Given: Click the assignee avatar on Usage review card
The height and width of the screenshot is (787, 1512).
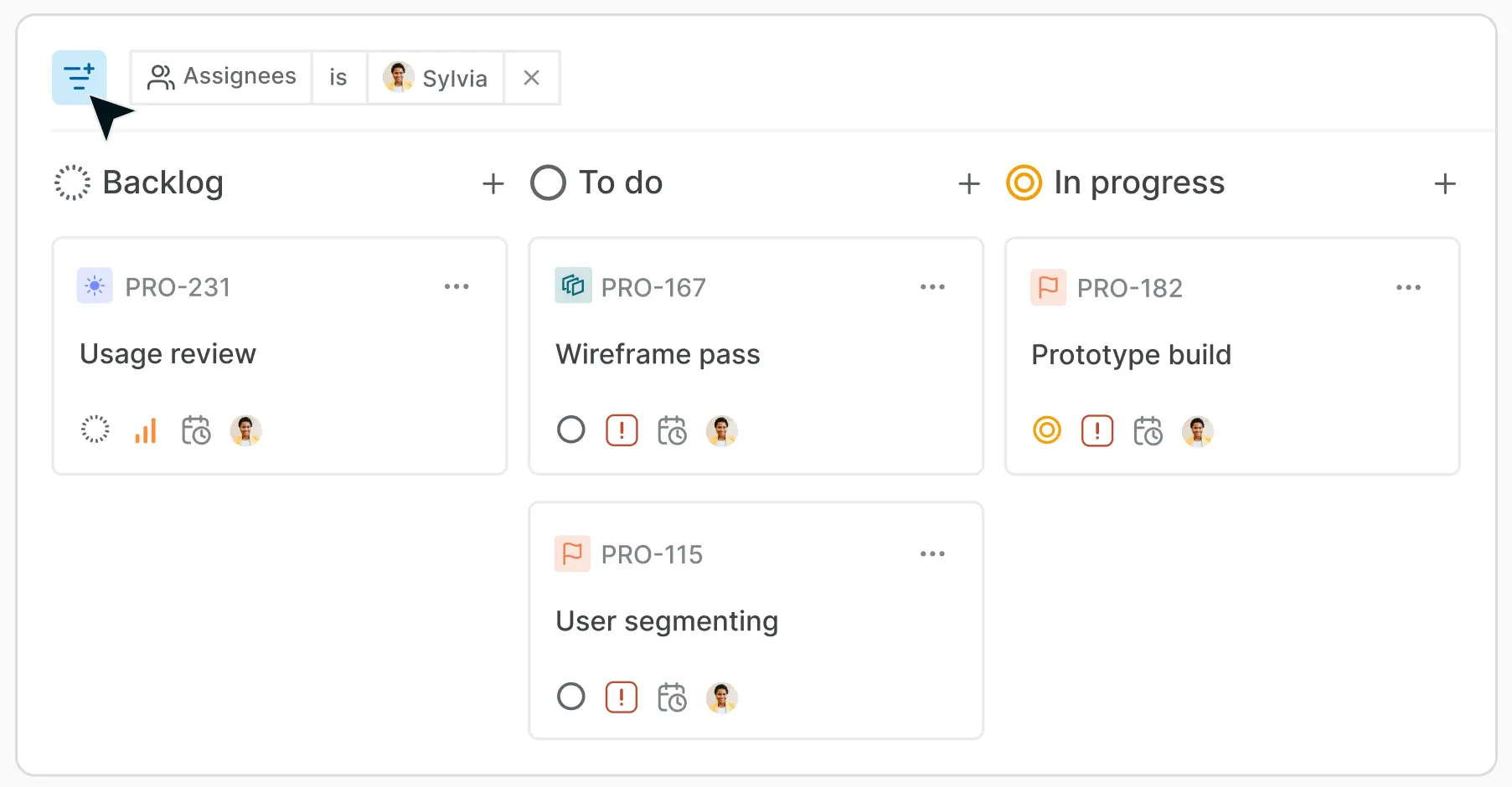Looking at the screenshot, I should pyautogui.click(x=246, y=431).
